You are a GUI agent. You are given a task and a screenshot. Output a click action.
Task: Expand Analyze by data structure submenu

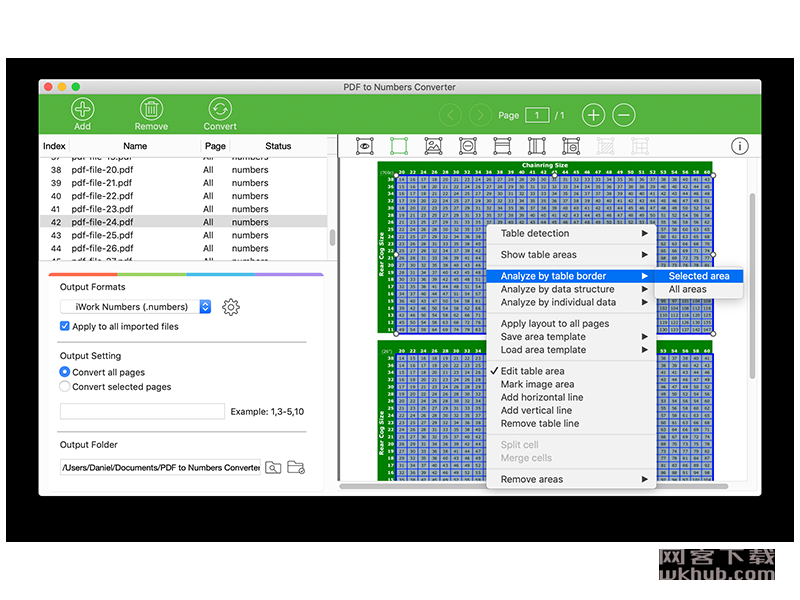[571, 289]
